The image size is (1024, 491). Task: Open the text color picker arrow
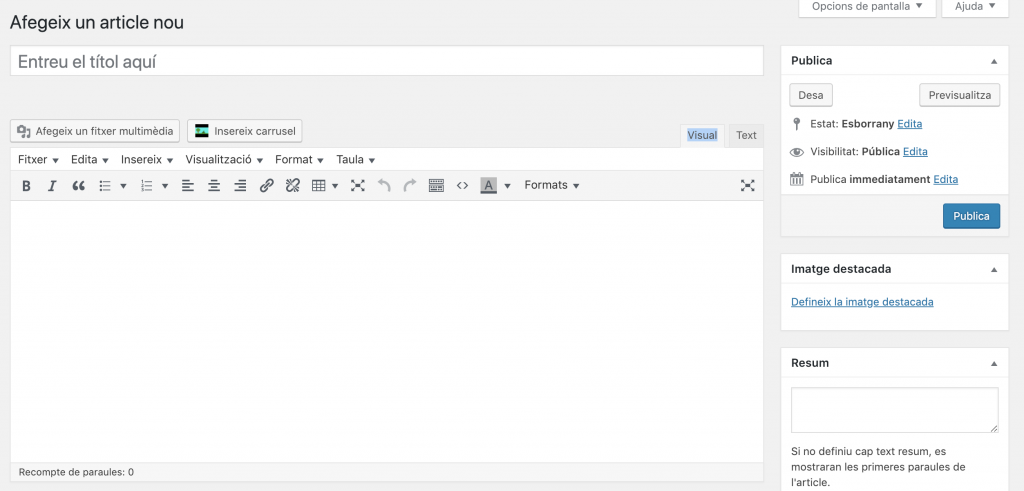507,186
